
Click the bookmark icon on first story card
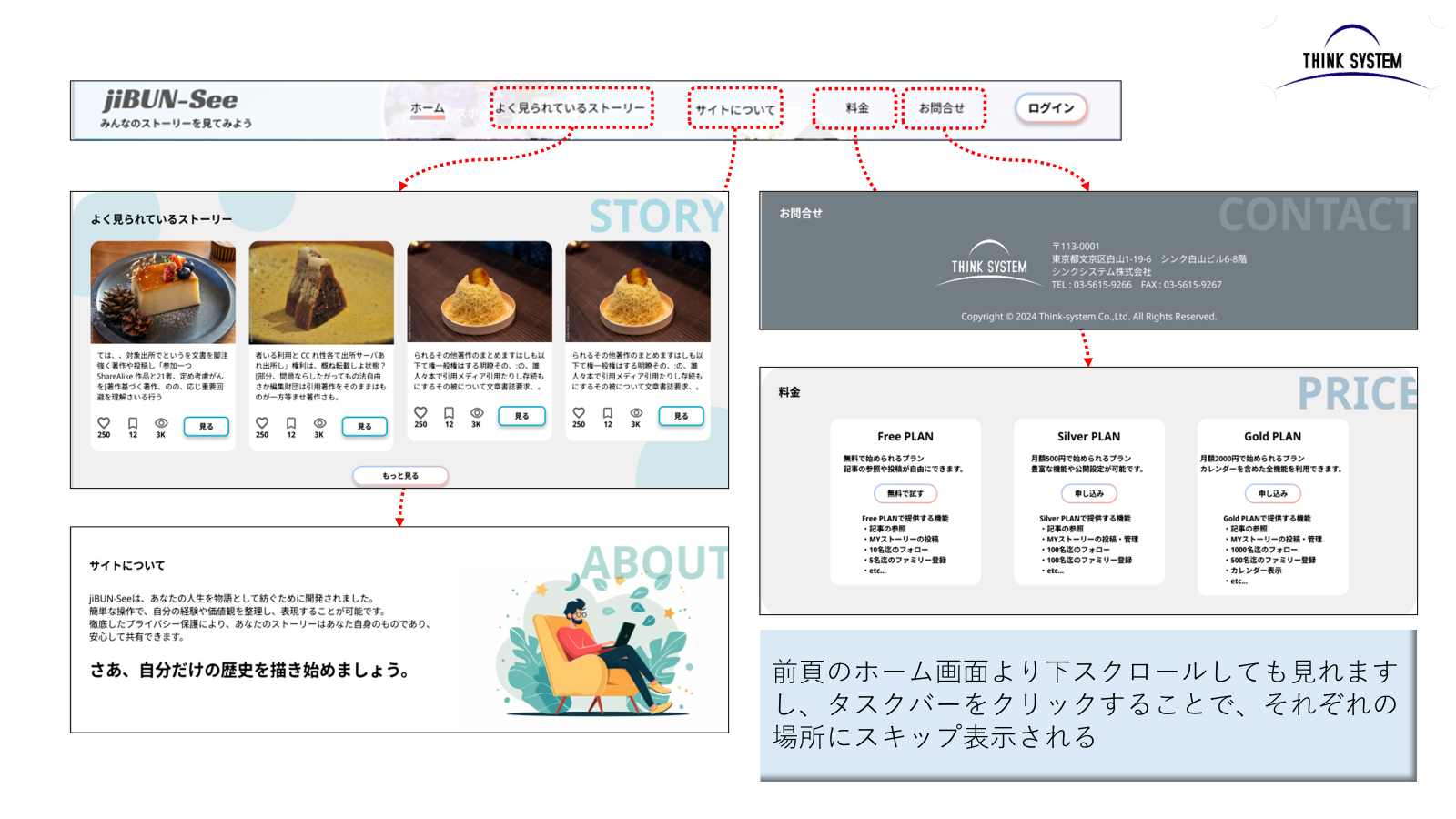(x=133, y=423)
